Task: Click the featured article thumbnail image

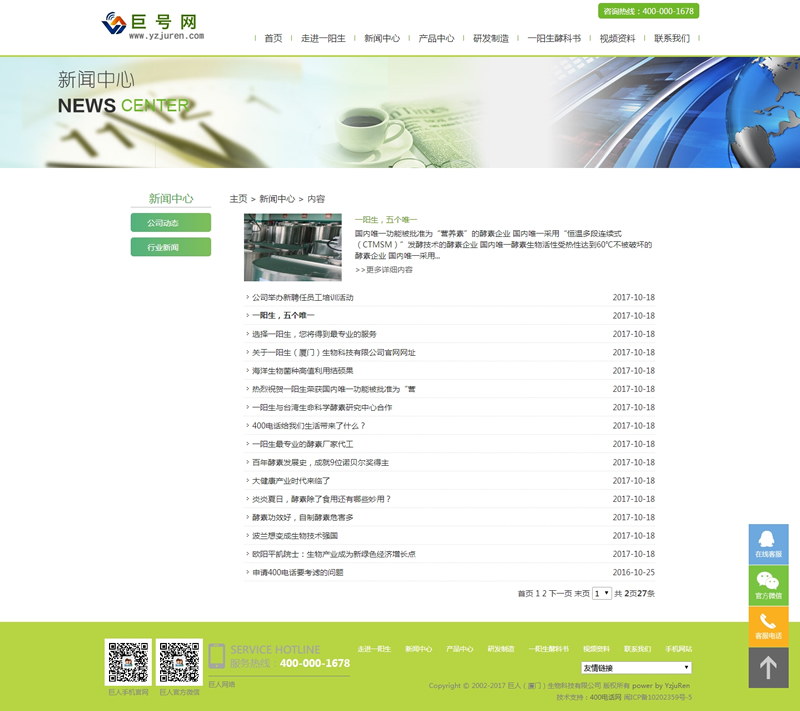Action: point(278,247)
